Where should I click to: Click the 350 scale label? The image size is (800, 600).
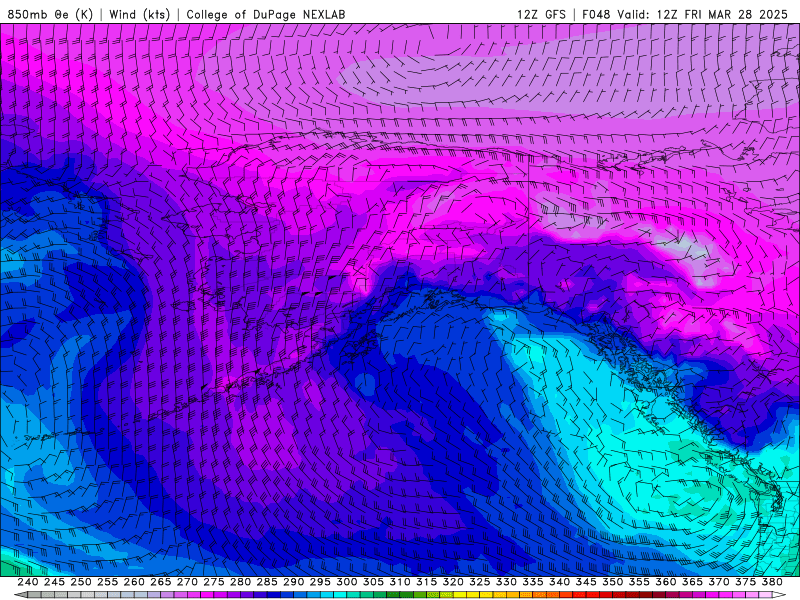point(613,582)
